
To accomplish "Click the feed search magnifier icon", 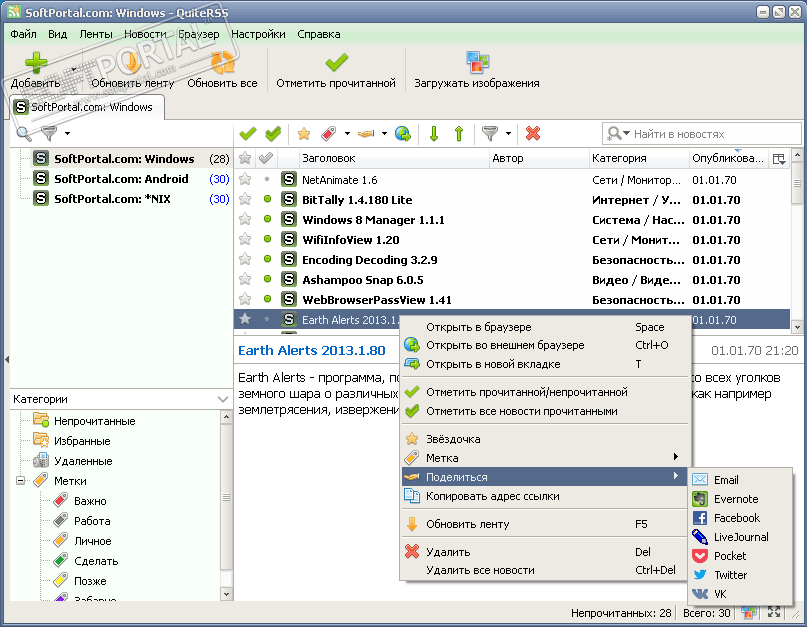I will click(24, 134).
